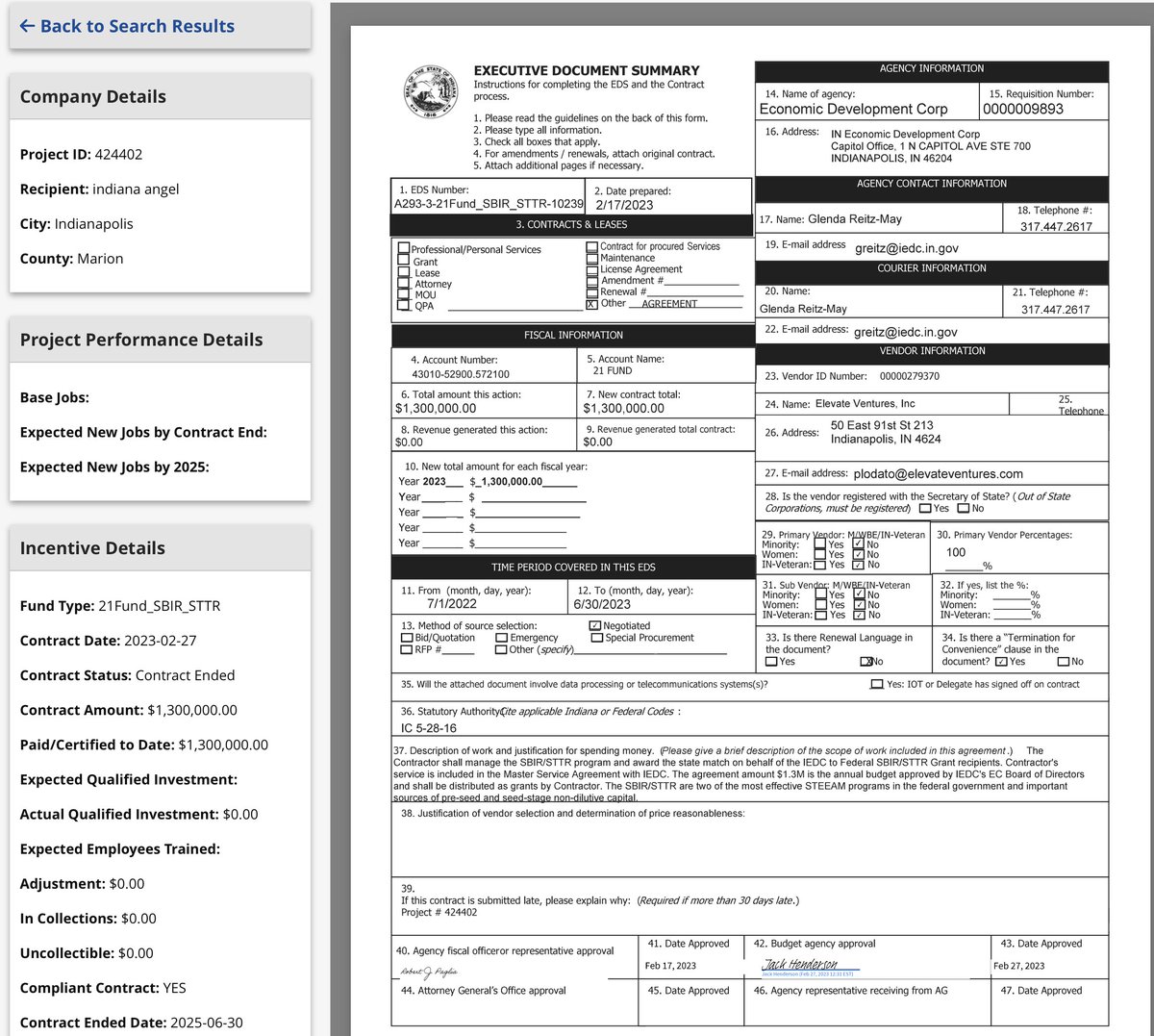Check the Special Procurement checkbox
Image resolution: width=1154 pixels, height=1036 pixels.
(x=597, y=638)
